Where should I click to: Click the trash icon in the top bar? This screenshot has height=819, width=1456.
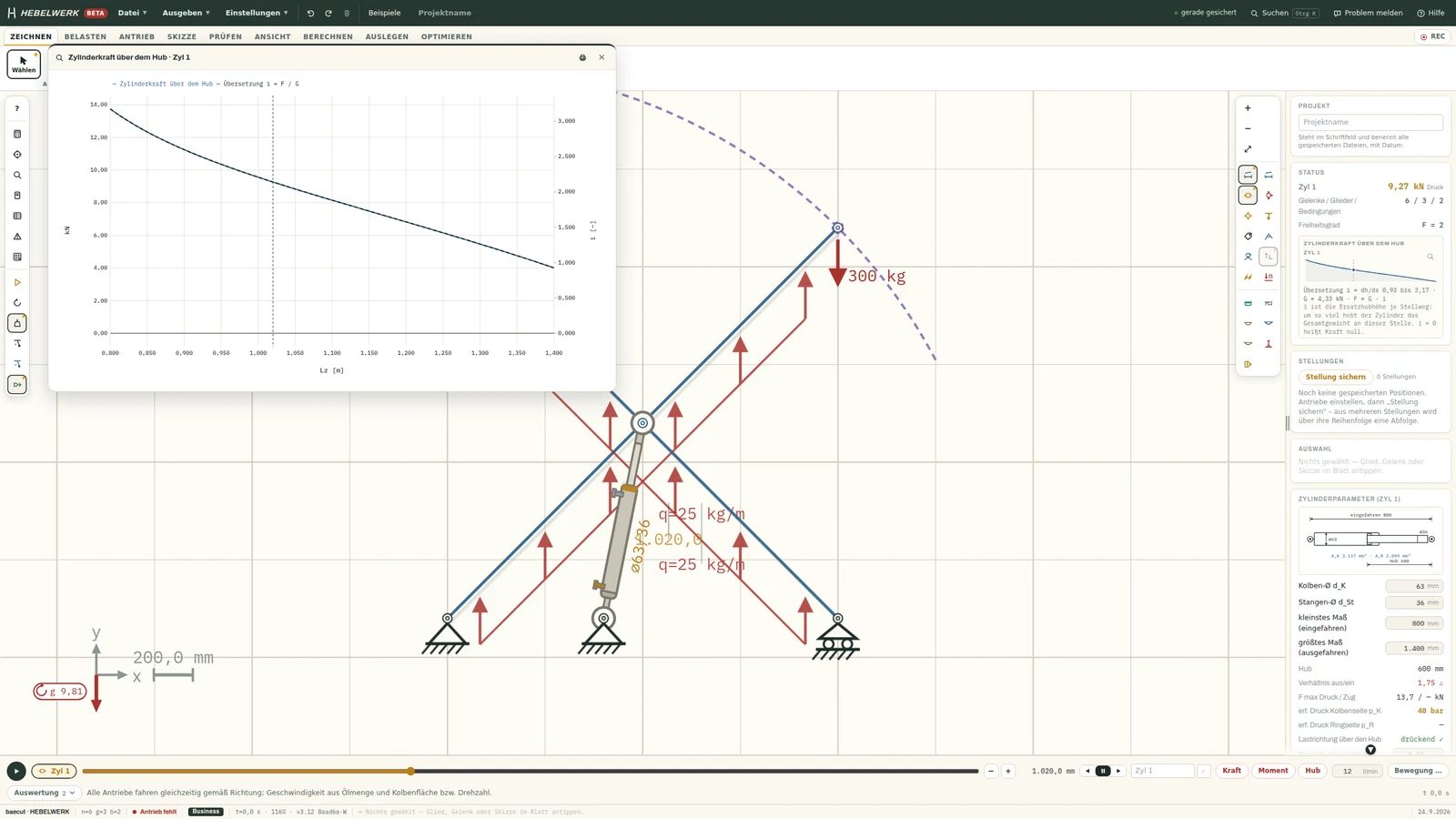click(x=347, y=13)
